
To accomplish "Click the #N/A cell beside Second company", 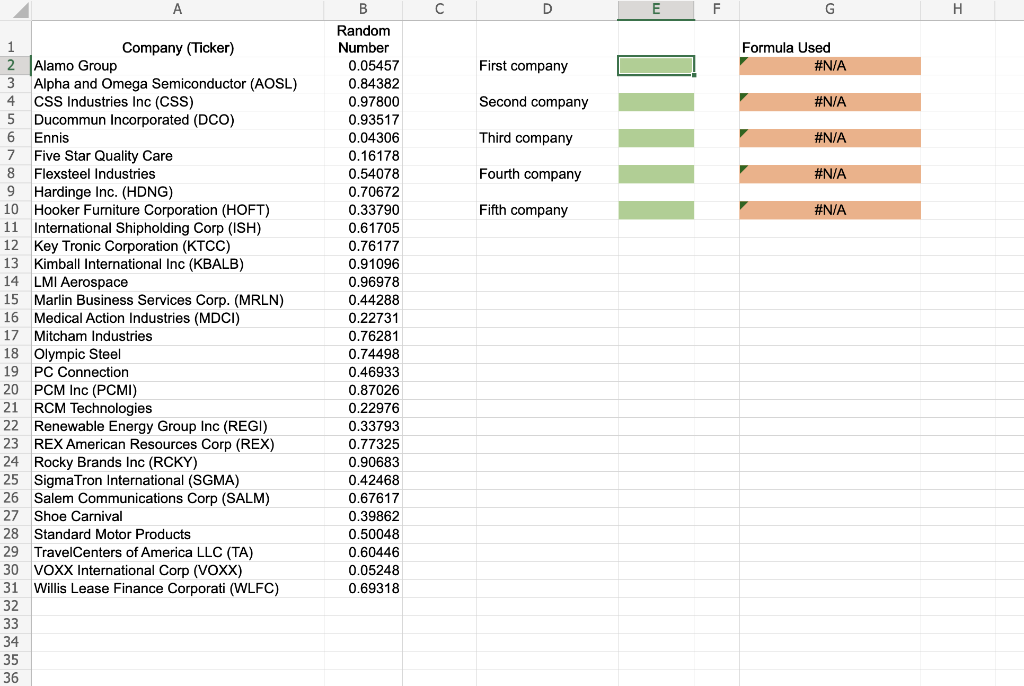I will 830,102.
